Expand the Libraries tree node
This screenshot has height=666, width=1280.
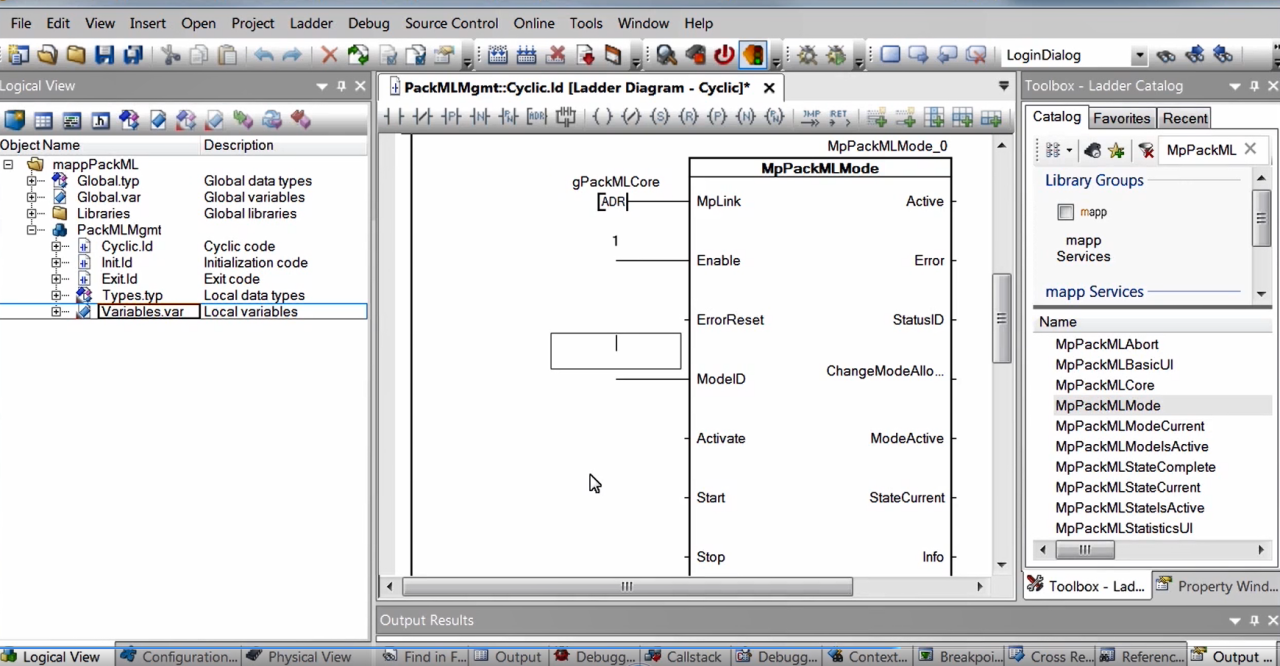point(32,213)
